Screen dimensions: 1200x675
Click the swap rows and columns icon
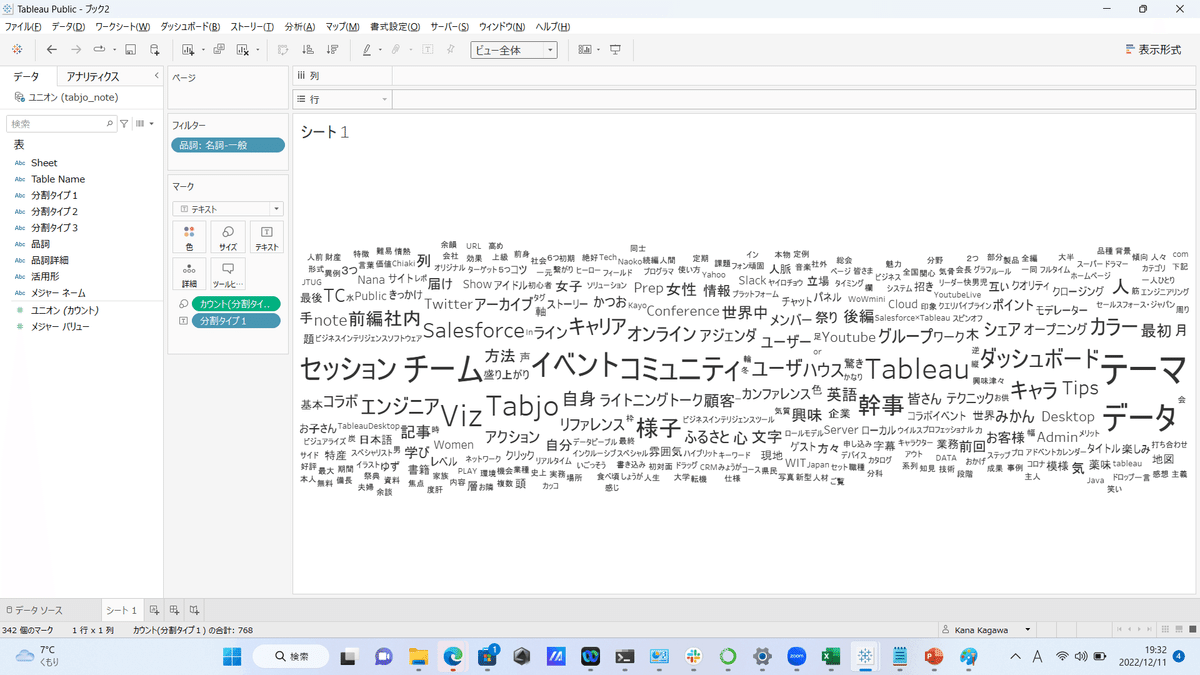[283, 50]
